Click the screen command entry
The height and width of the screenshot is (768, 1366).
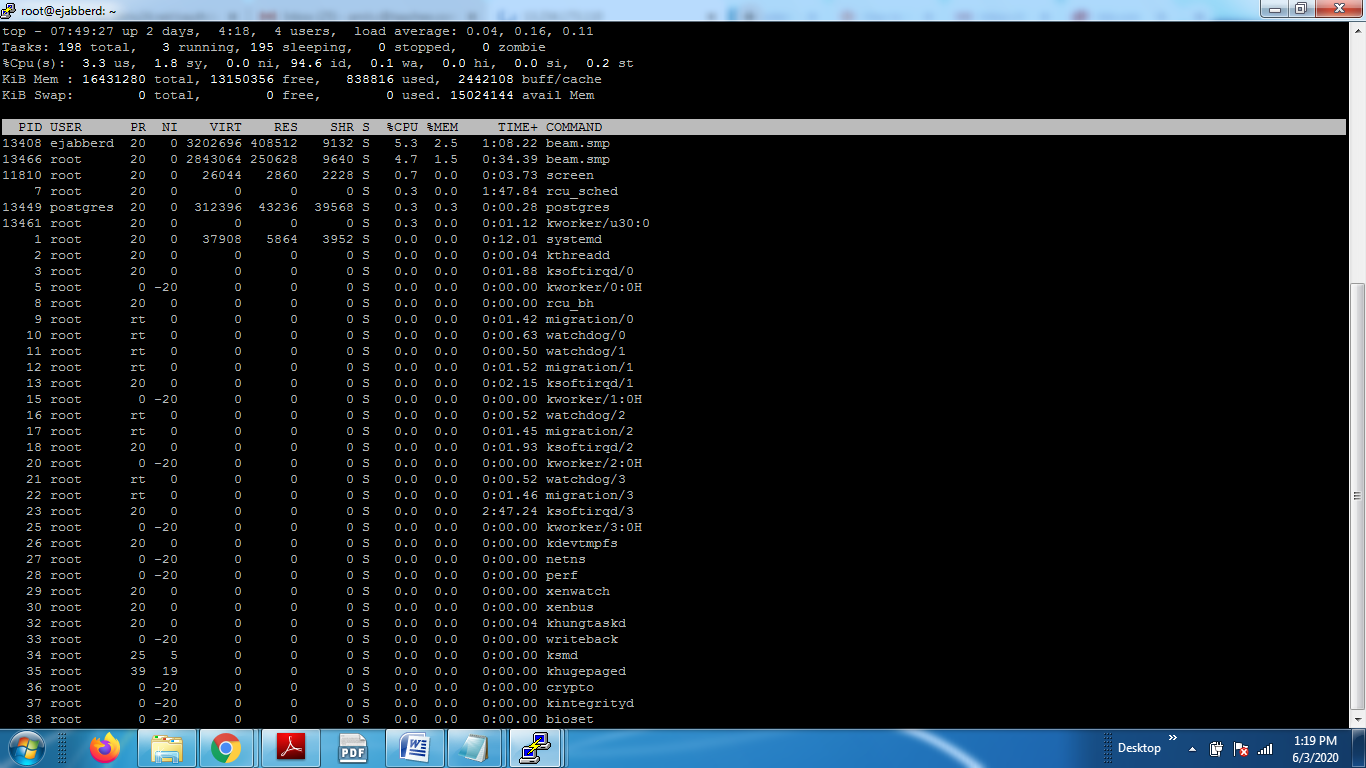click(570, 175)
